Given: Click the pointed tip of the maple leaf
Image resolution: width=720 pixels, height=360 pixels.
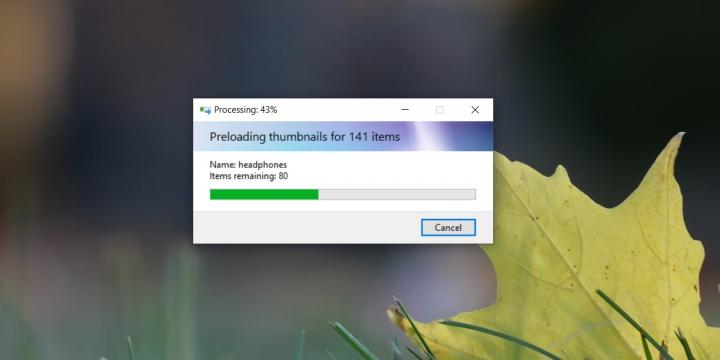Looking at the screenshot, I should pyautogui.click(x=681, y=135).
